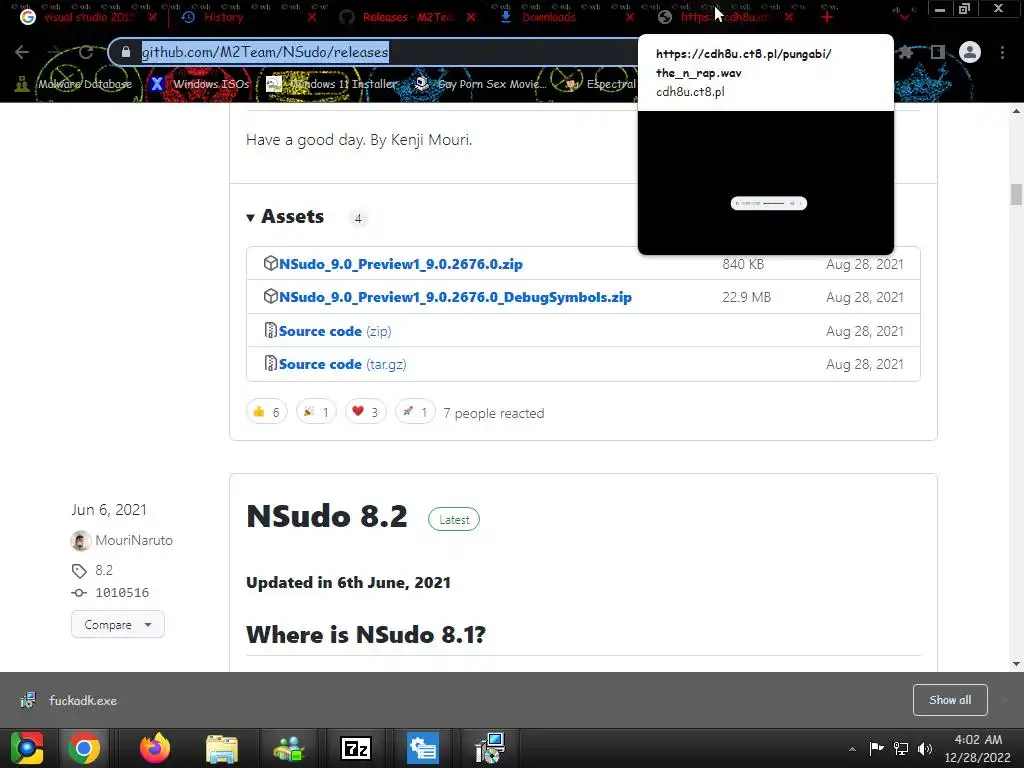Click the package icon beside the DebugSymbols.zip asset
Image resolution: width=1024 pixels, height=768 pixels.
coord(270,296)
